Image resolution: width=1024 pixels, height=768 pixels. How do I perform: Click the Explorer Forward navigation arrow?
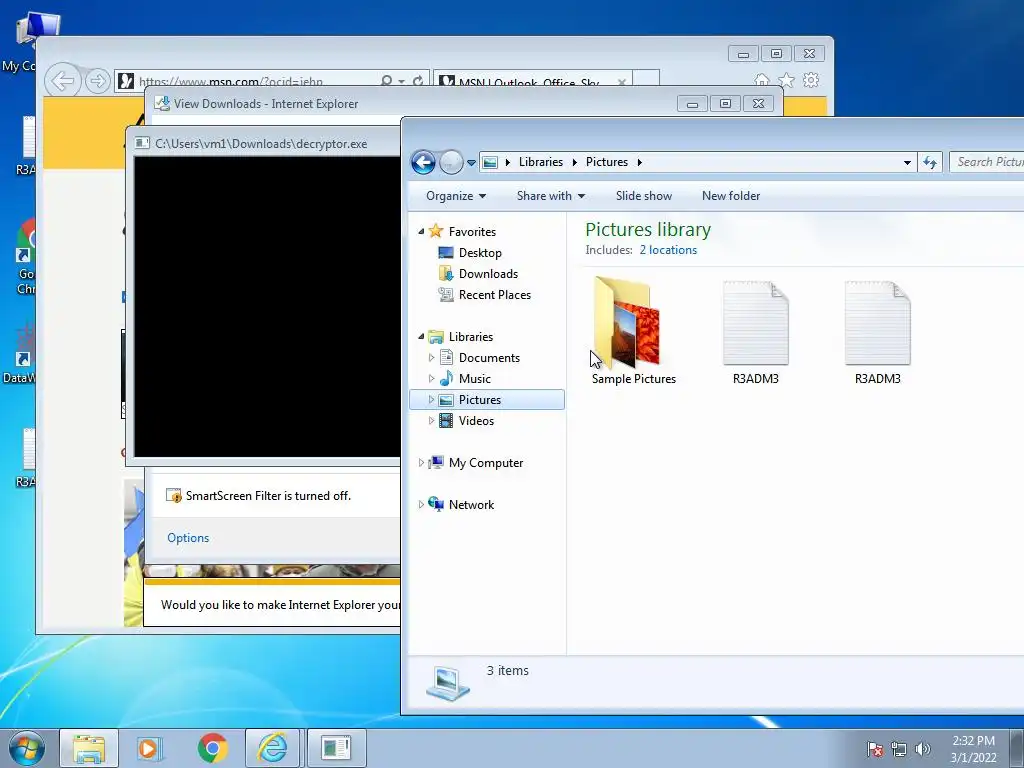451,162
